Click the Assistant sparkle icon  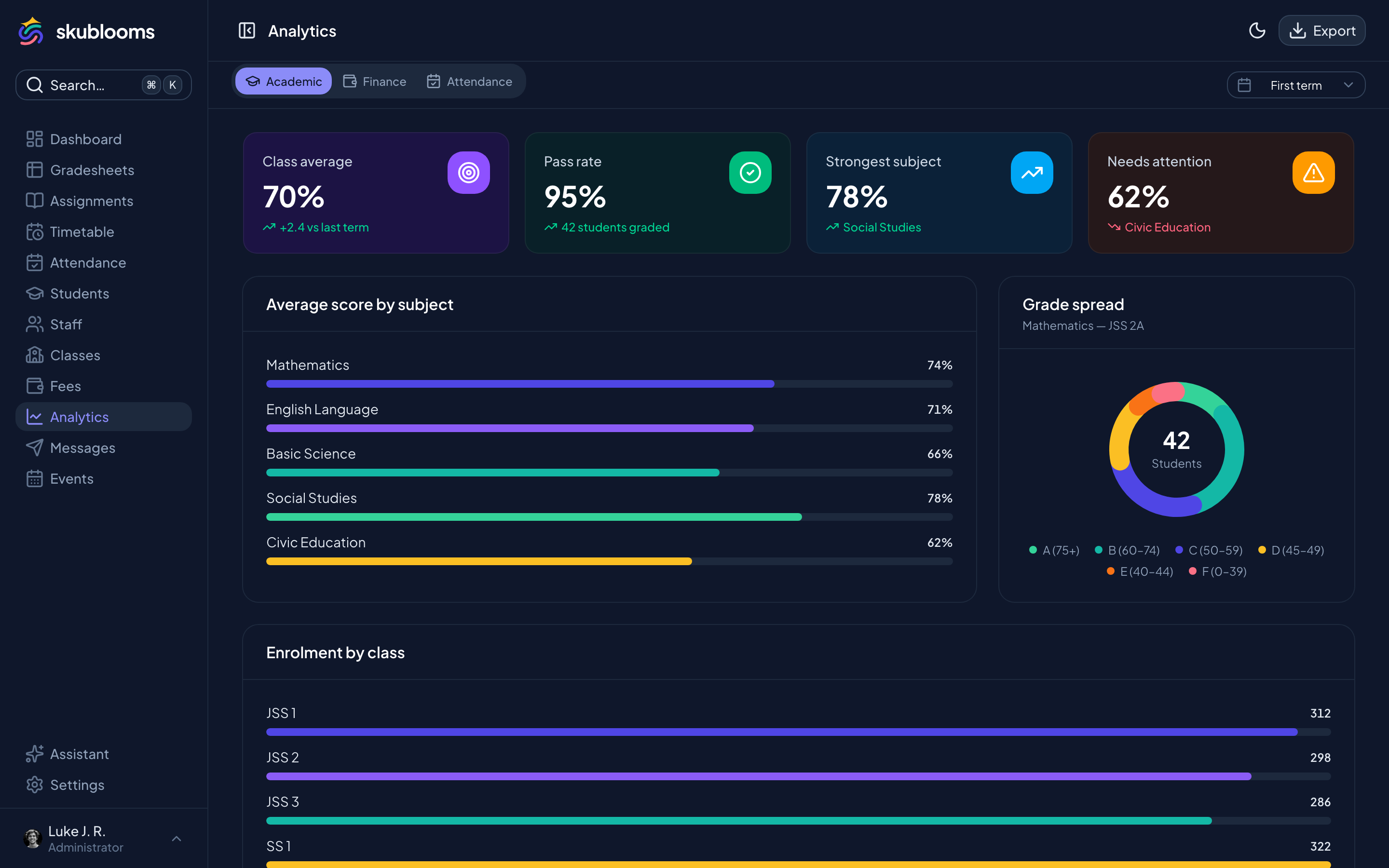tap(34, 754)
